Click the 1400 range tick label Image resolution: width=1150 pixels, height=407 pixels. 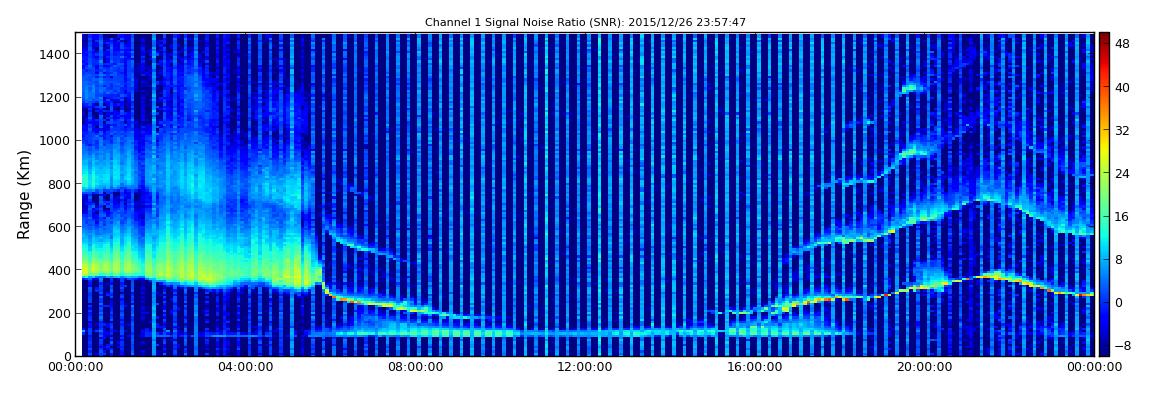pyautogui.click(x=56, y=54)
